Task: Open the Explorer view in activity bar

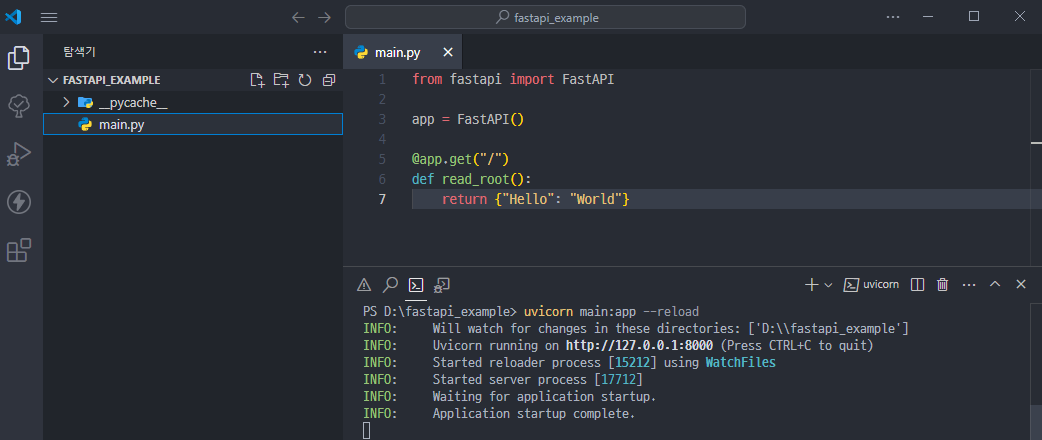Action: point(19,58)
